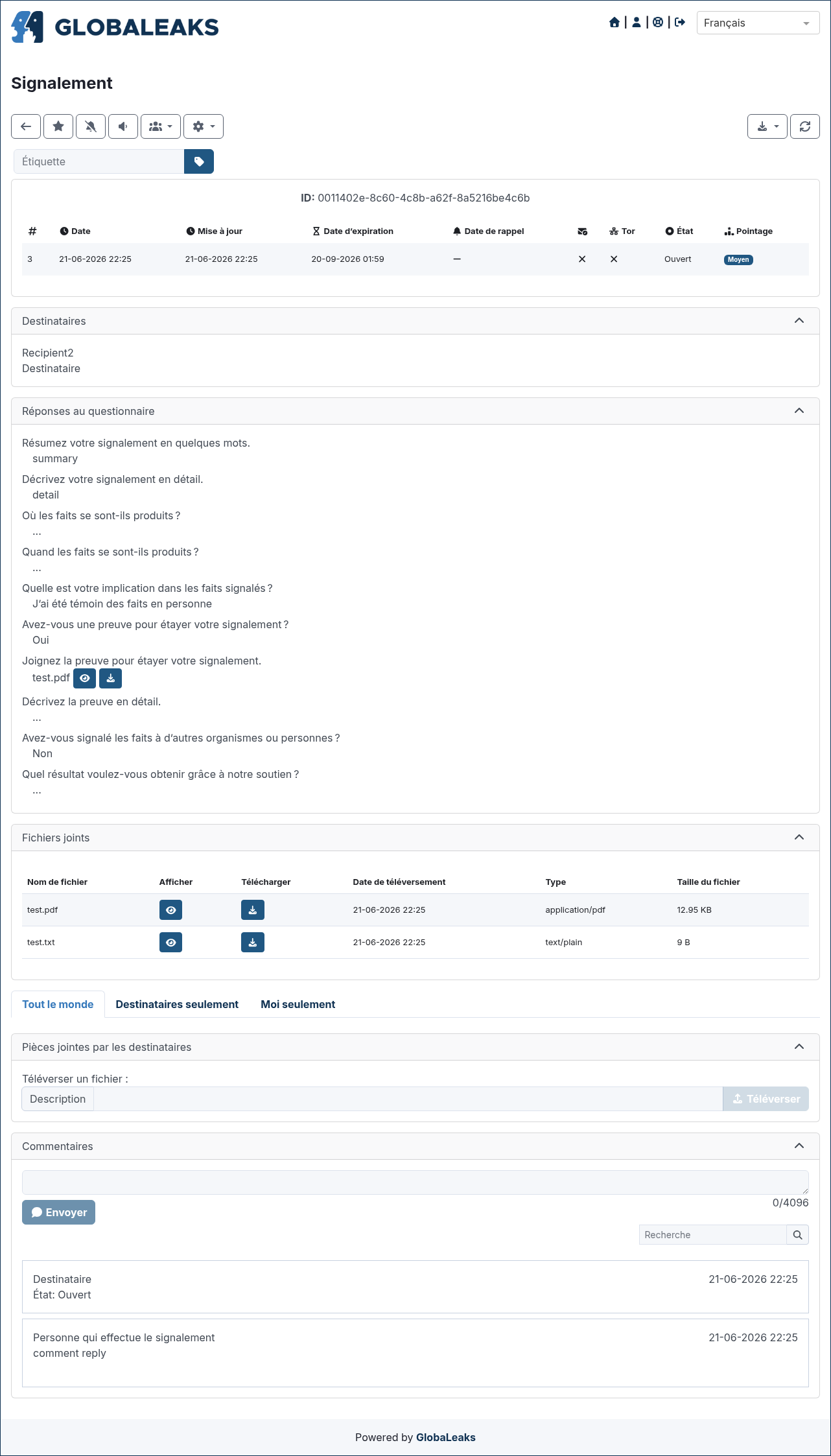This screenshot has height=1456, width=831.
Task: View test.pdf with eye icon in Fichiers joints
Action: pos(170,910)
